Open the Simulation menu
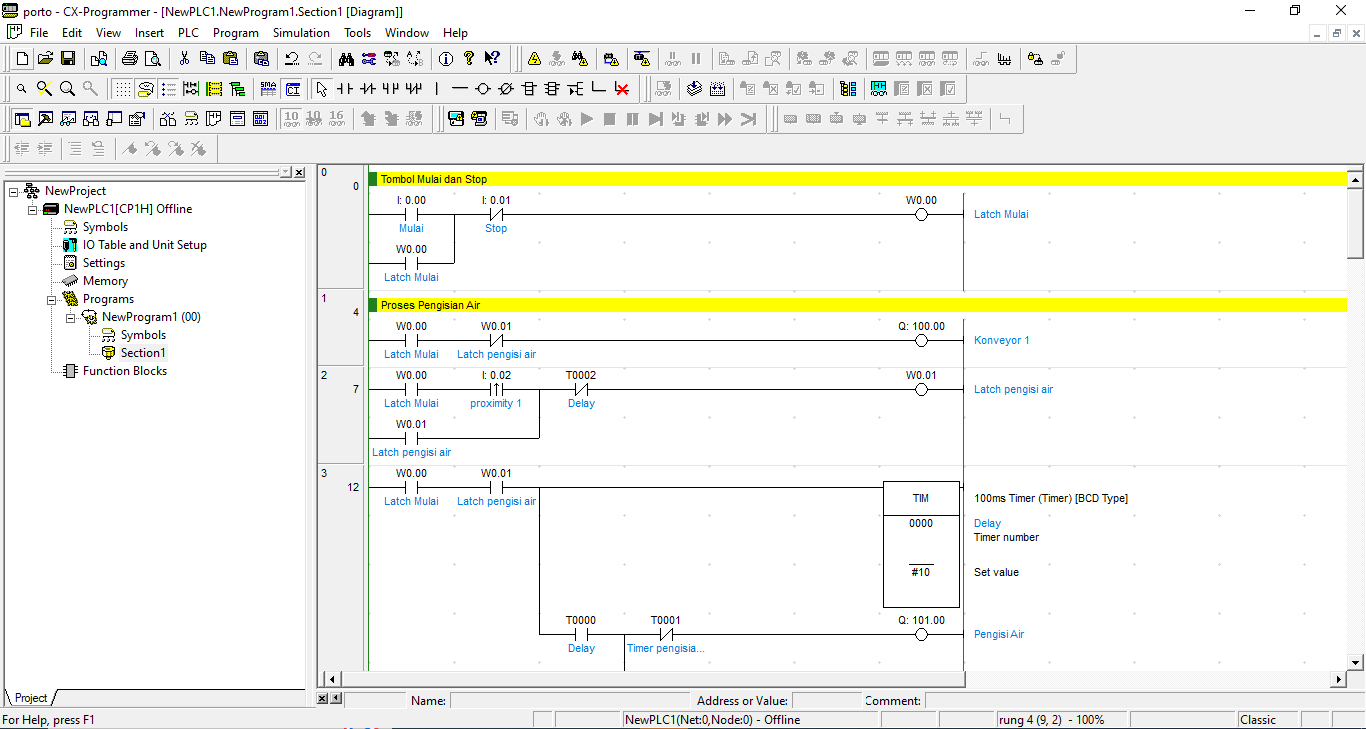 pos(301,33)
